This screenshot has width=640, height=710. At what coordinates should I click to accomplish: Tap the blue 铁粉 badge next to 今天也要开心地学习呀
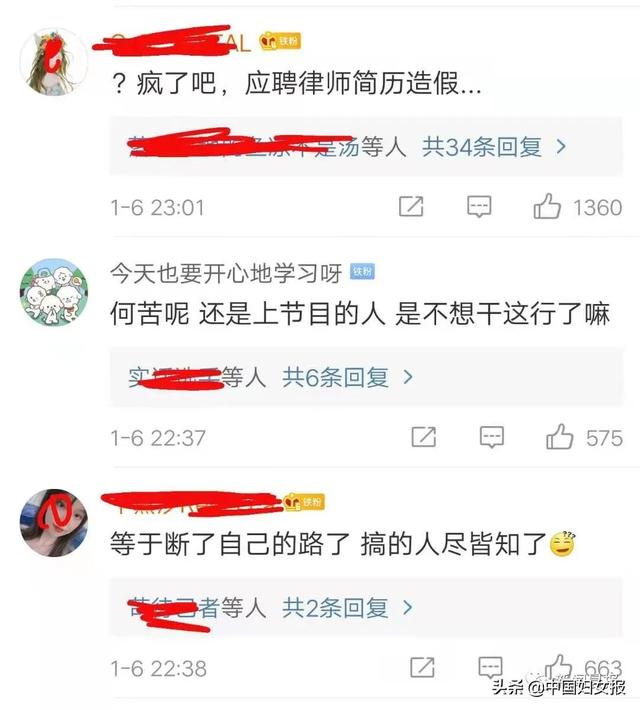362,272
